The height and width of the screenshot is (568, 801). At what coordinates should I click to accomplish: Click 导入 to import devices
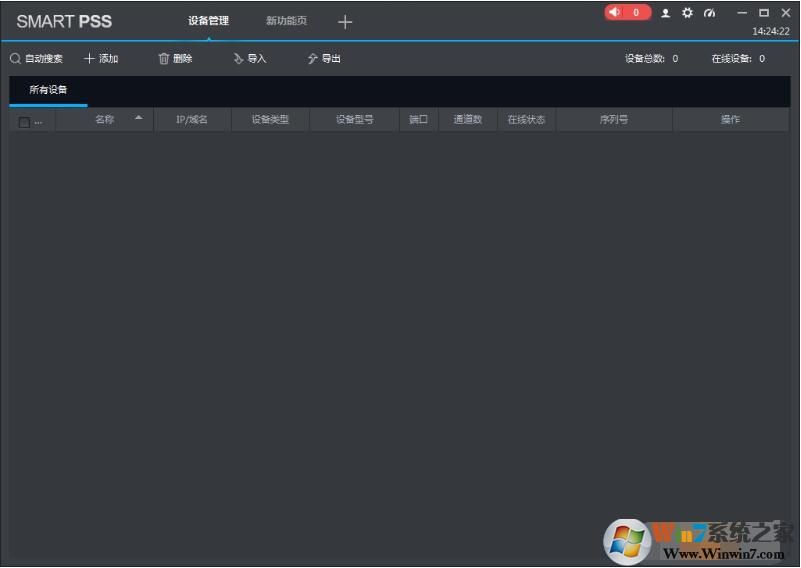tap(250, 59)
